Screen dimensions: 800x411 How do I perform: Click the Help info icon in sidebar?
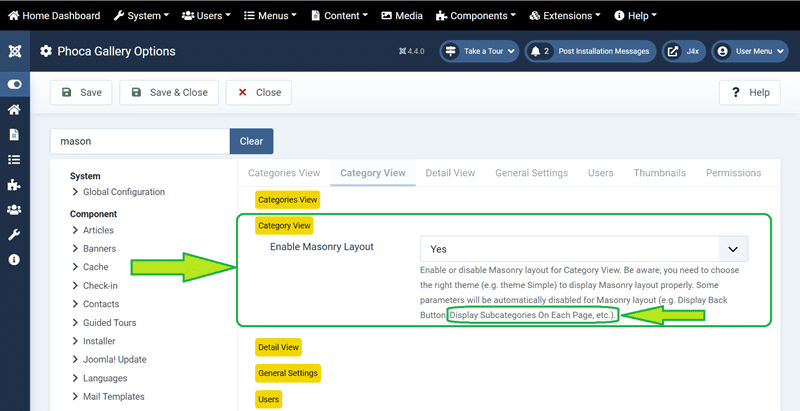pos(14,259)
